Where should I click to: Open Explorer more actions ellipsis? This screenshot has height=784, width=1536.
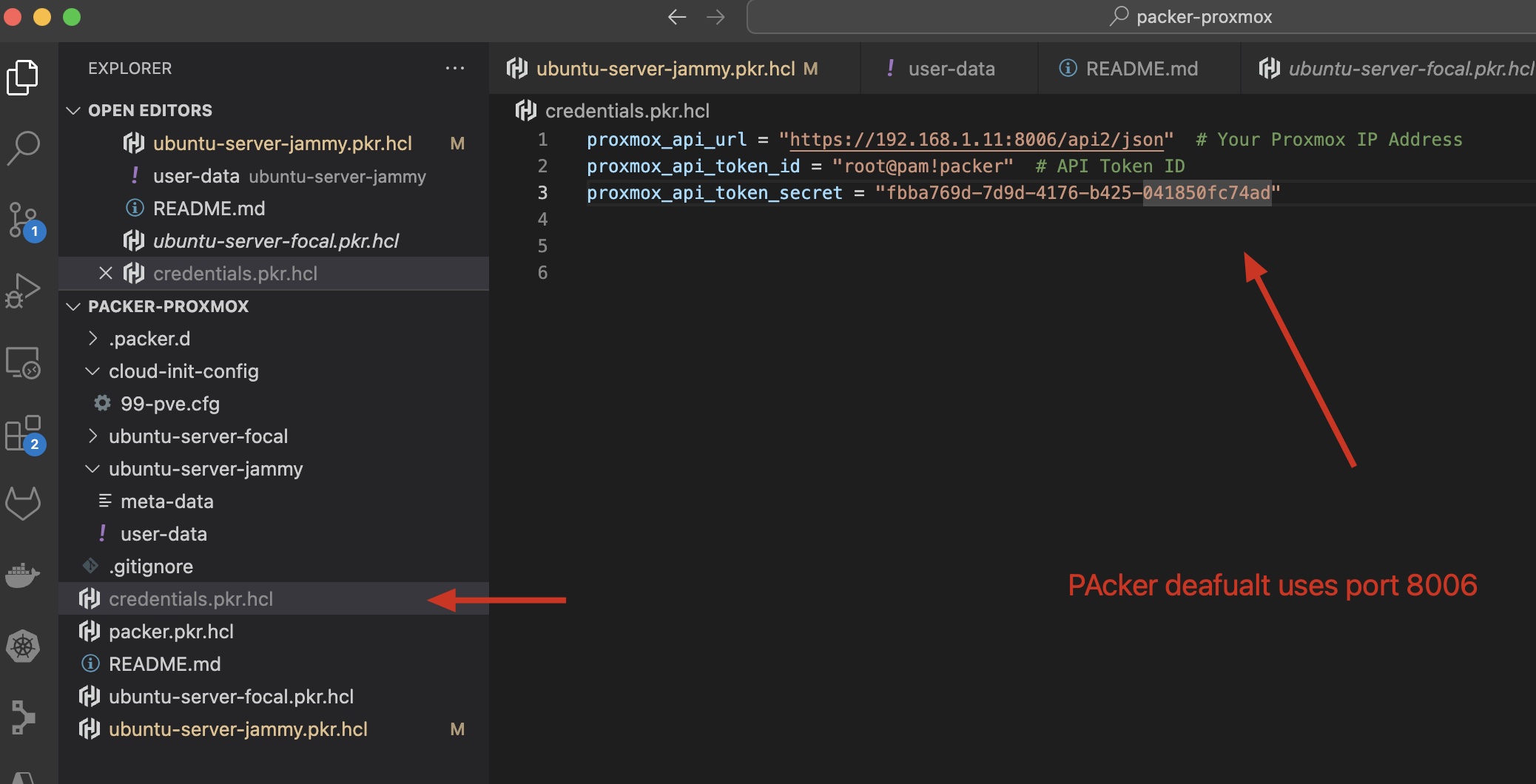tap(455, 68)
